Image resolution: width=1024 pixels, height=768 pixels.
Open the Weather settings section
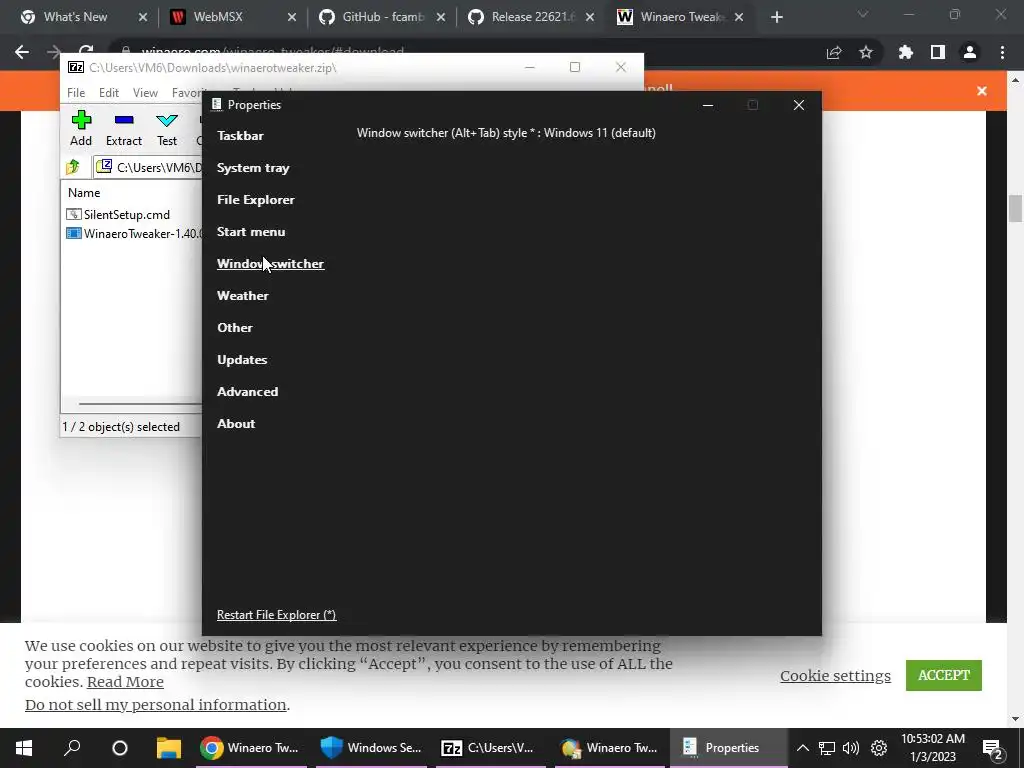tap(242, 296)
